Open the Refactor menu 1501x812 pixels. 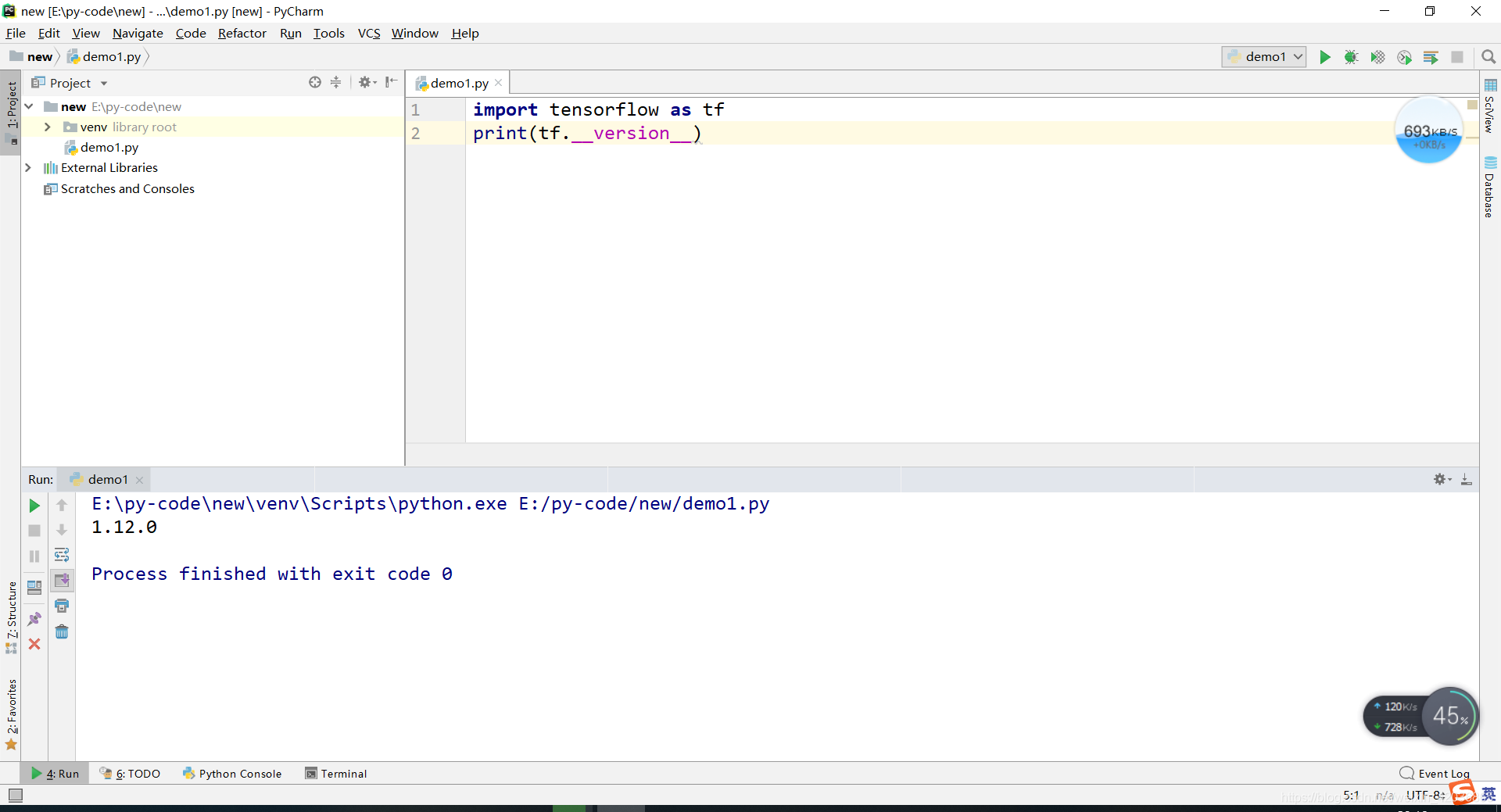pos(242,33)
